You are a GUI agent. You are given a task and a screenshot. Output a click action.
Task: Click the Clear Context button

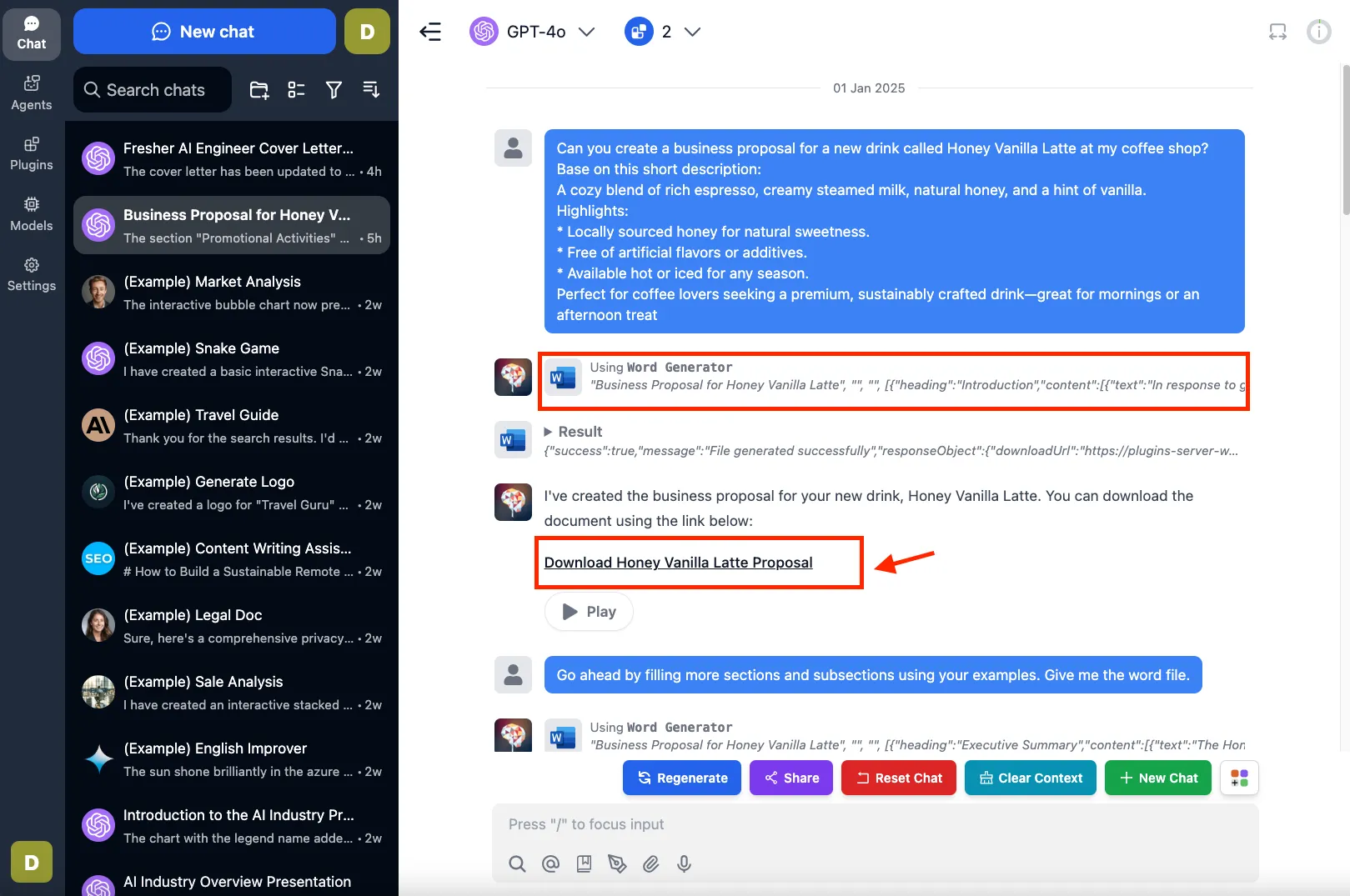pos(1031,778)
